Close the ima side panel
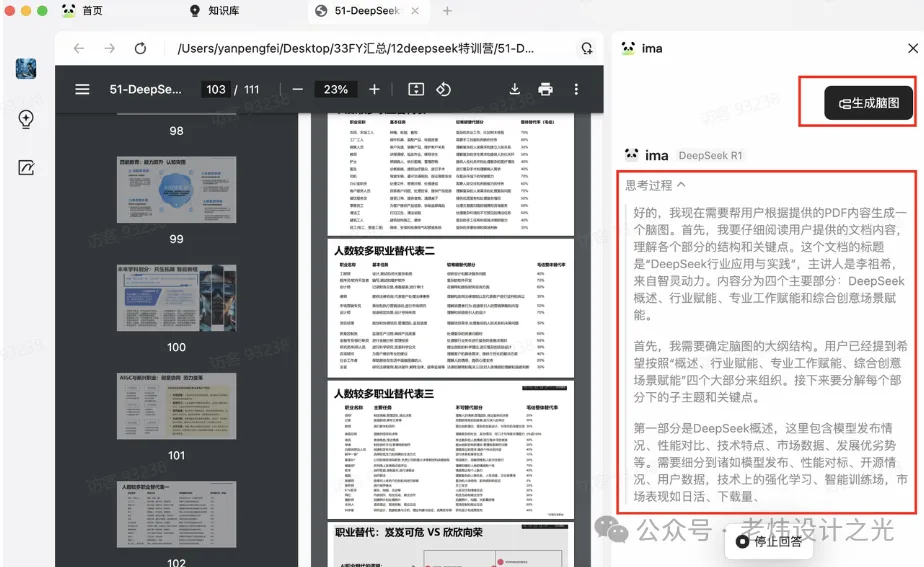 (913, 48)
